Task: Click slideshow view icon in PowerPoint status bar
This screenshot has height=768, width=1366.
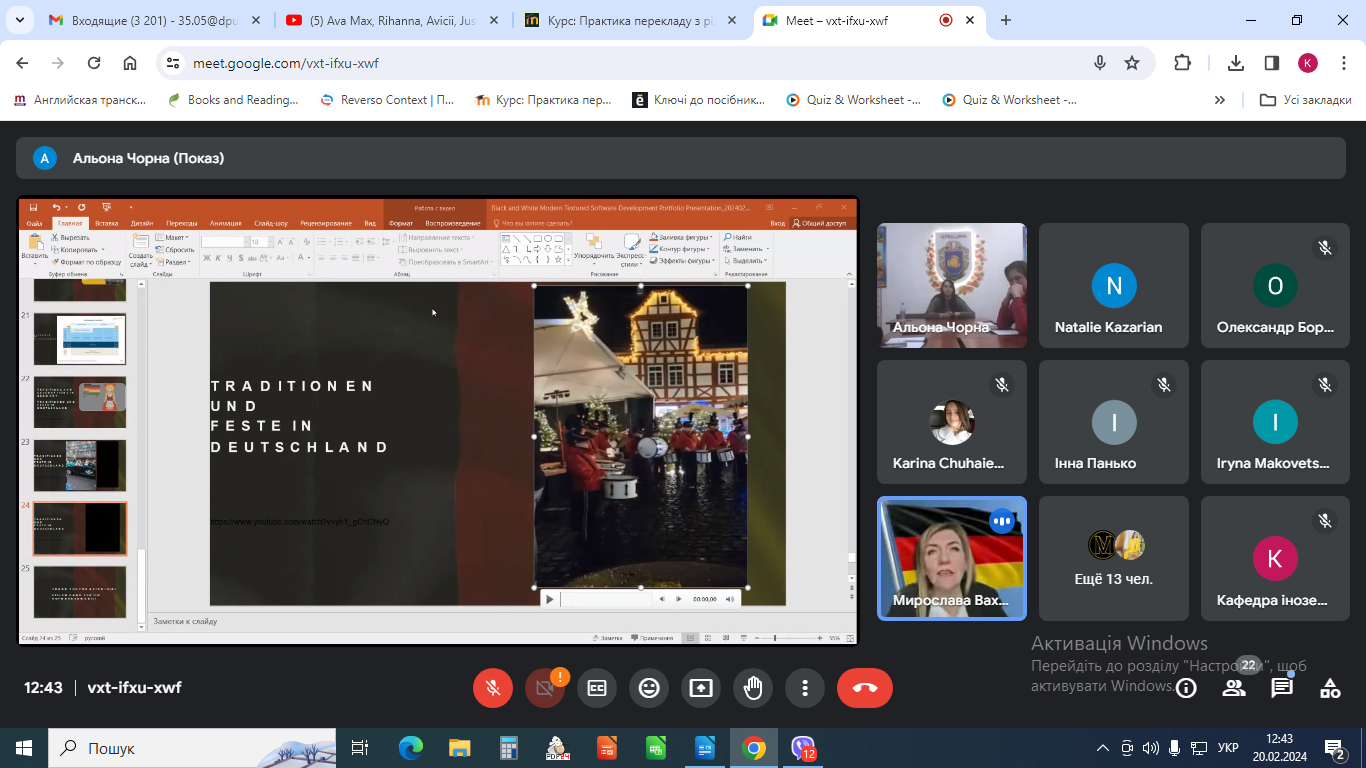Action: click(x=743, y=638)
